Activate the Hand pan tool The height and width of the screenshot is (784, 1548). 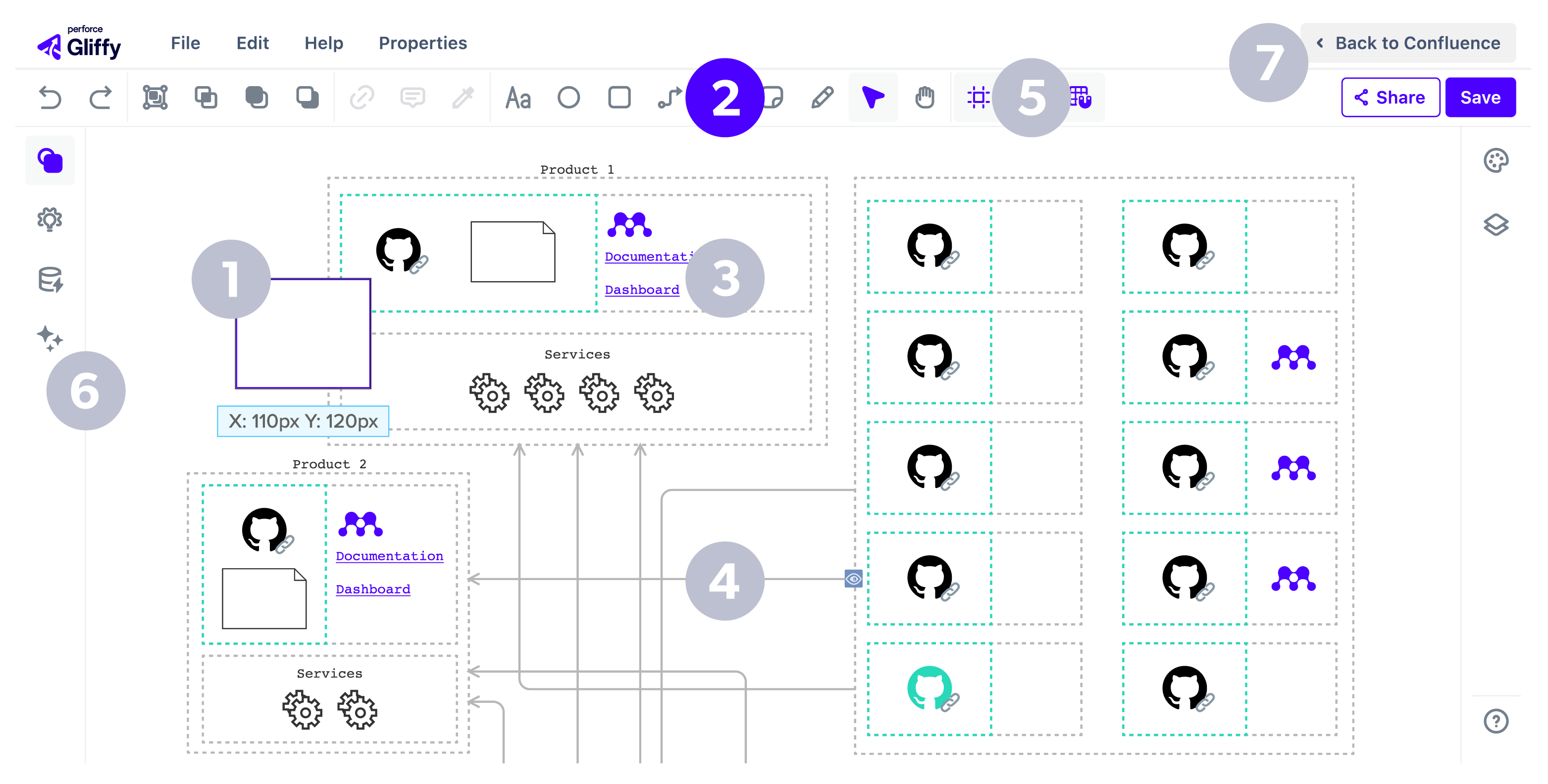[924, 98]
